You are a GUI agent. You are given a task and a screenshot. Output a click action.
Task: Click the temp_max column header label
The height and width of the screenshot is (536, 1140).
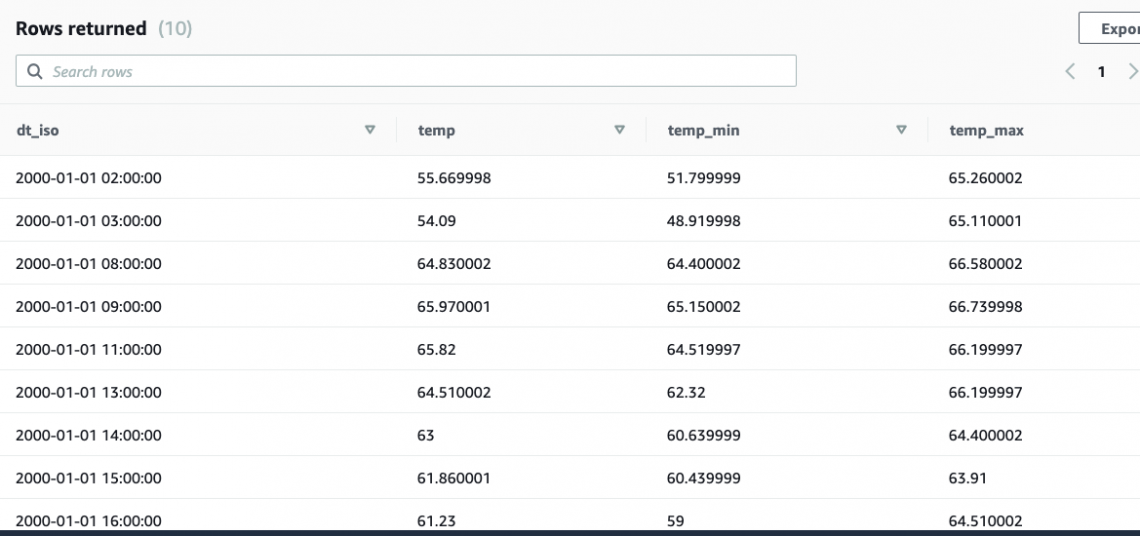986,131
